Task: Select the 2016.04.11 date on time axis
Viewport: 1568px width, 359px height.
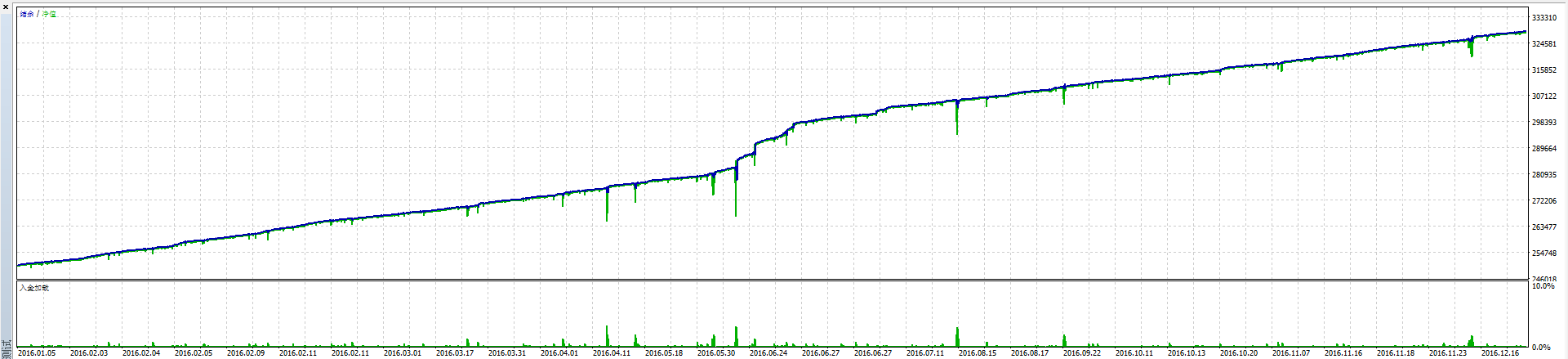Action: pos(612,353)
